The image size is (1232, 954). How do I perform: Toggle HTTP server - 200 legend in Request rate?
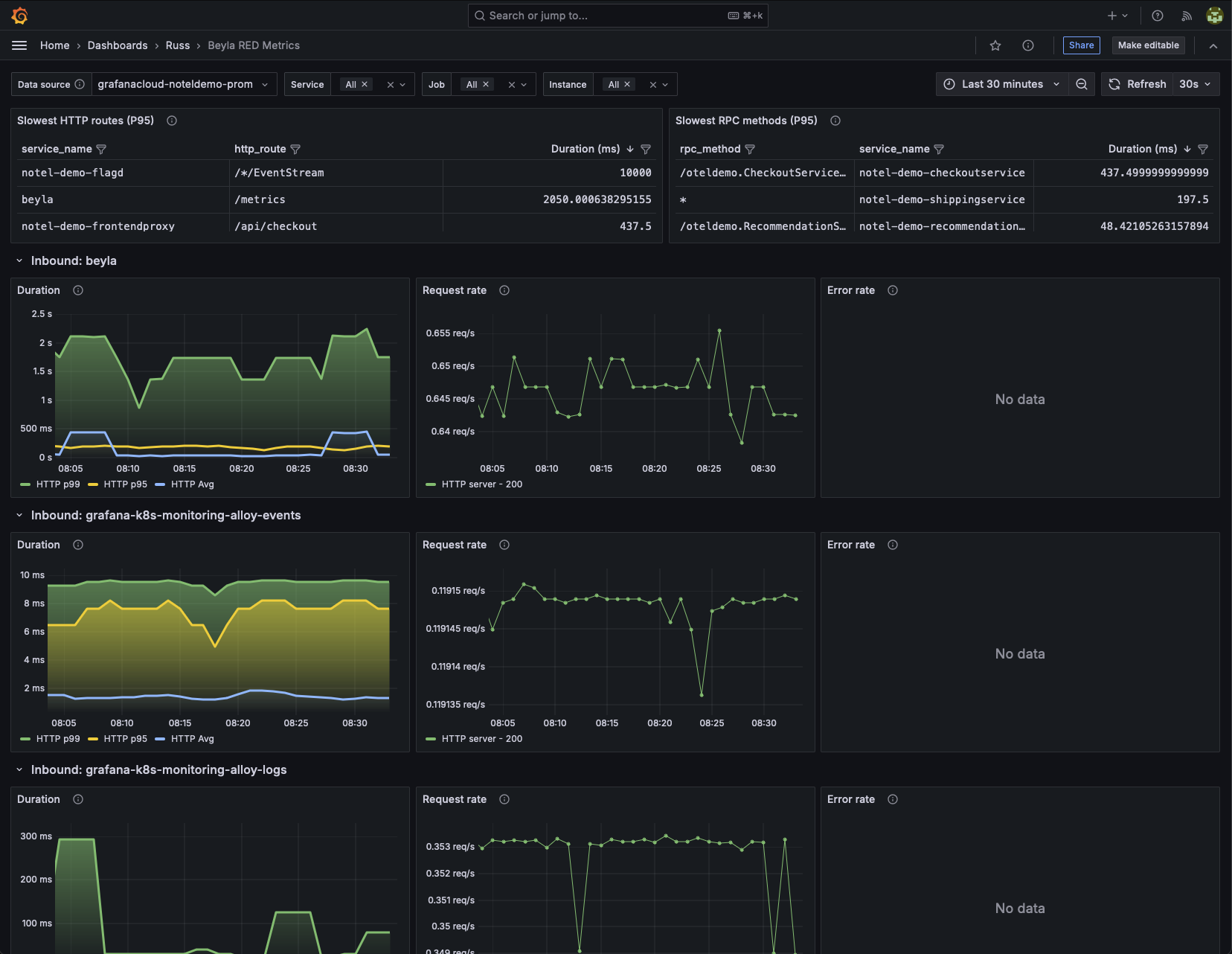pos(481,484)
